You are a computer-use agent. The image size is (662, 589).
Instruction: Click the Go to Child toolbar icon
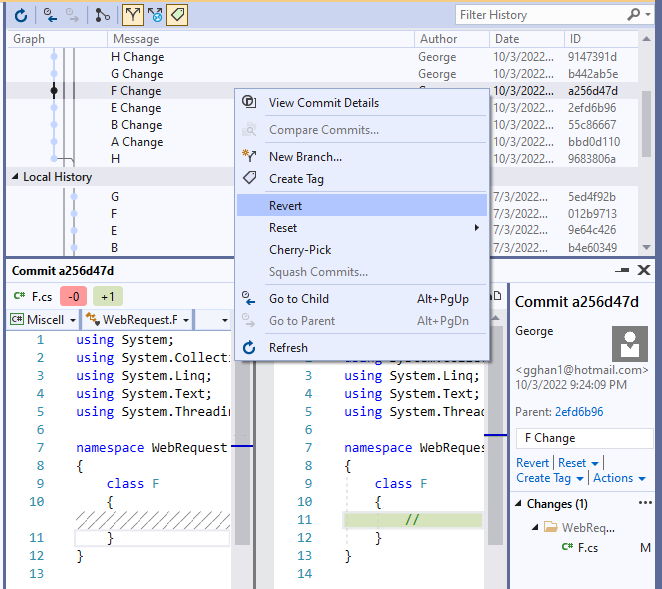(x=50, y=15)
